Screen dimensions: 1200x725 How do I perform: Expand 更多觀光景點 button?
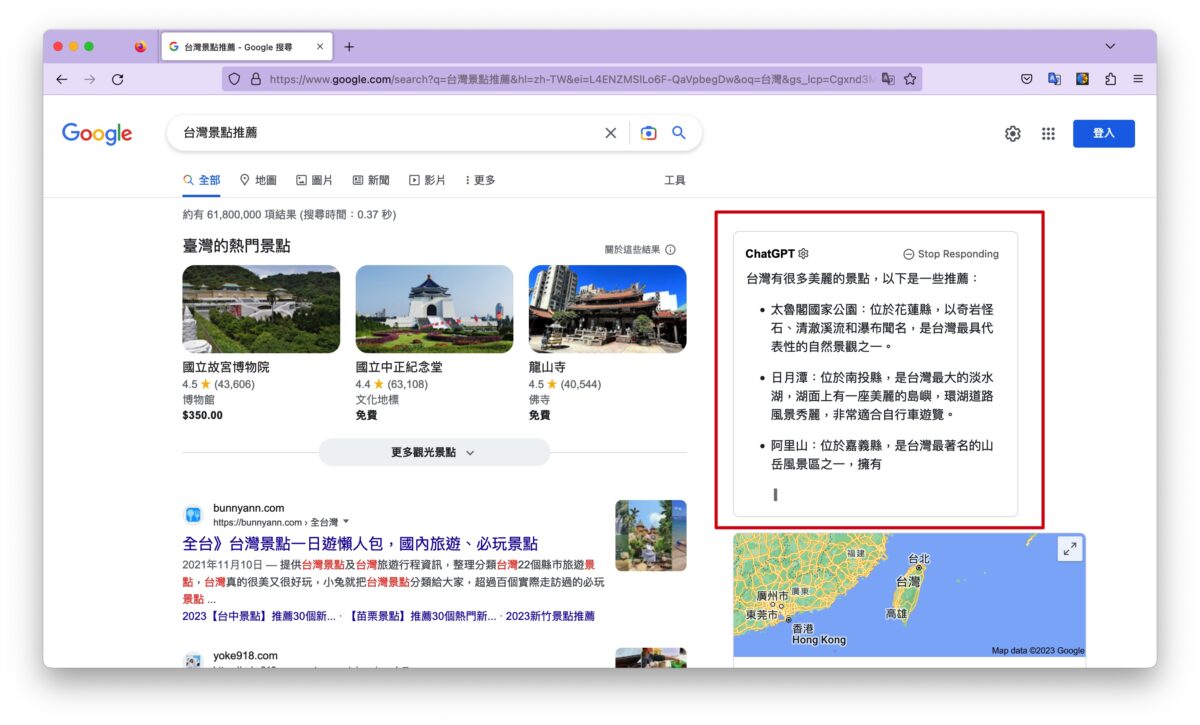434,452
